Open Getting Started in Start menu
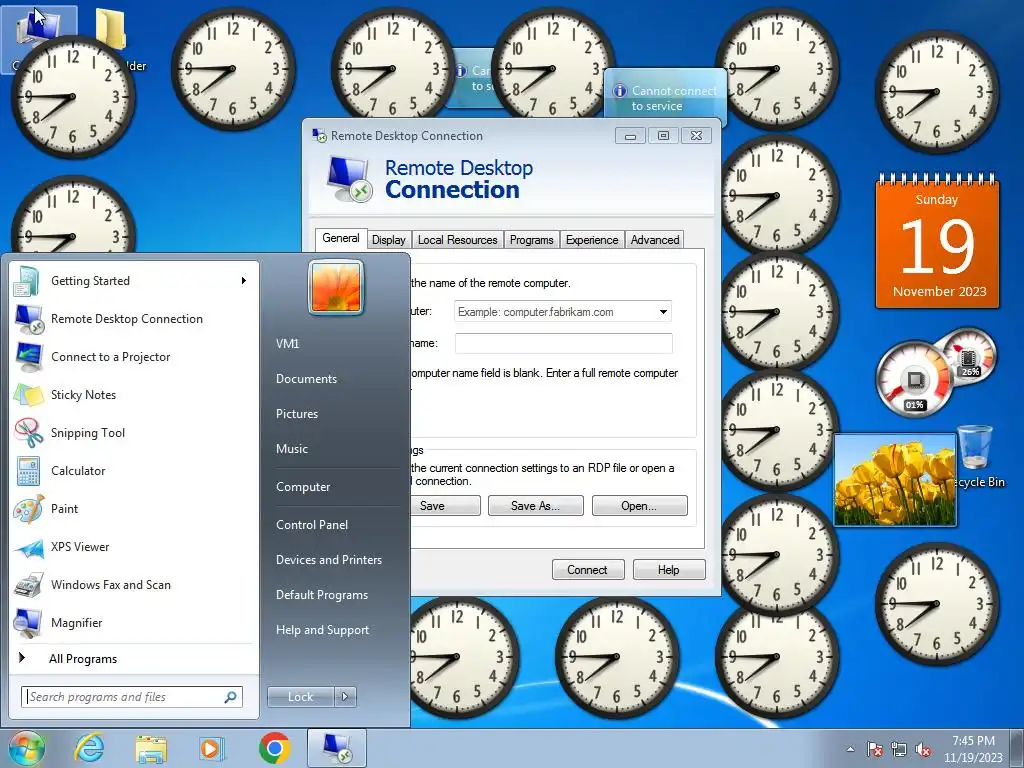 coord(131,281)
